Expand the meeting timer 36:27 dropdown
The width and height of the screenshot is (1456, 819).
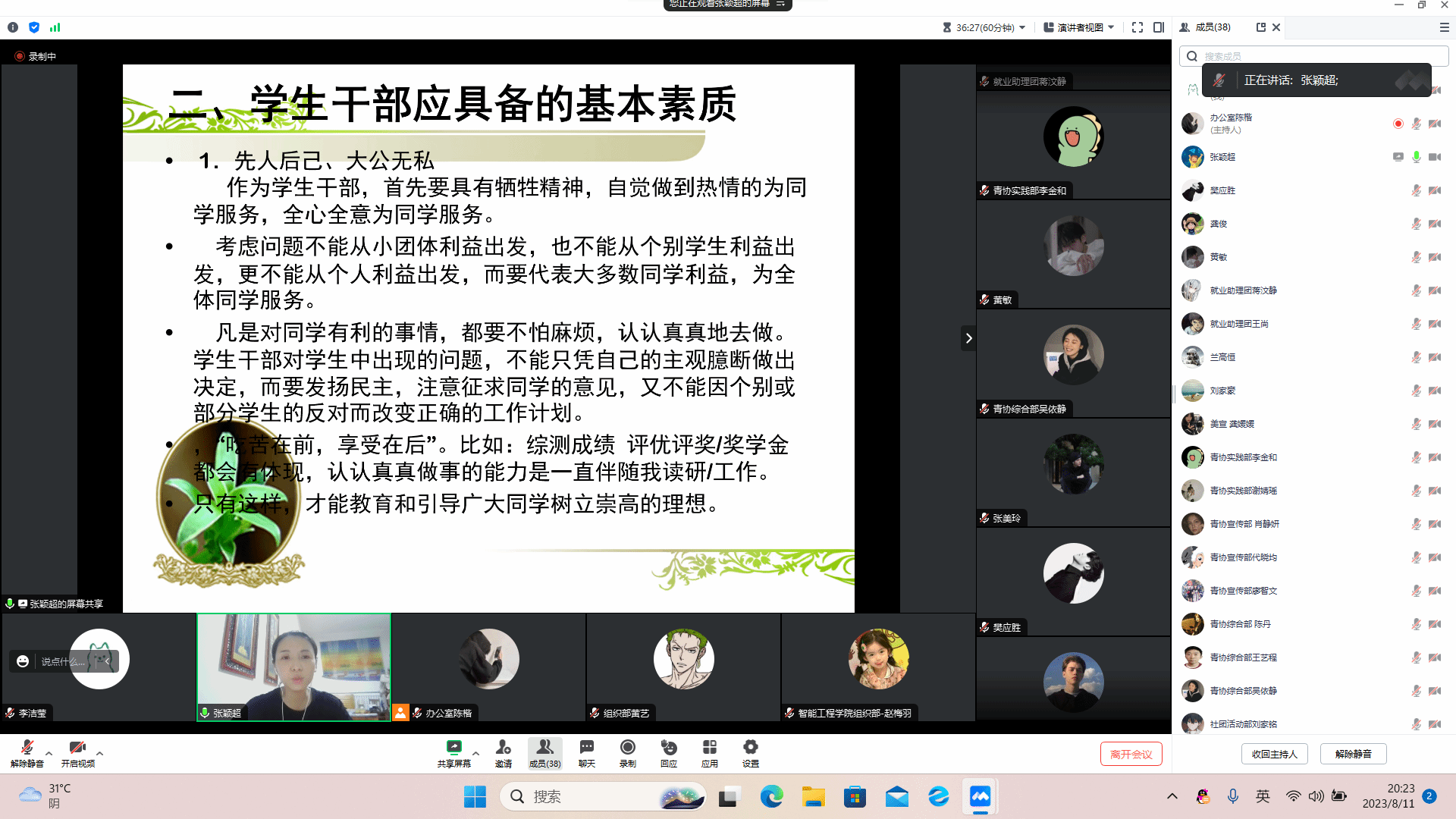click(x=985, y=27)
